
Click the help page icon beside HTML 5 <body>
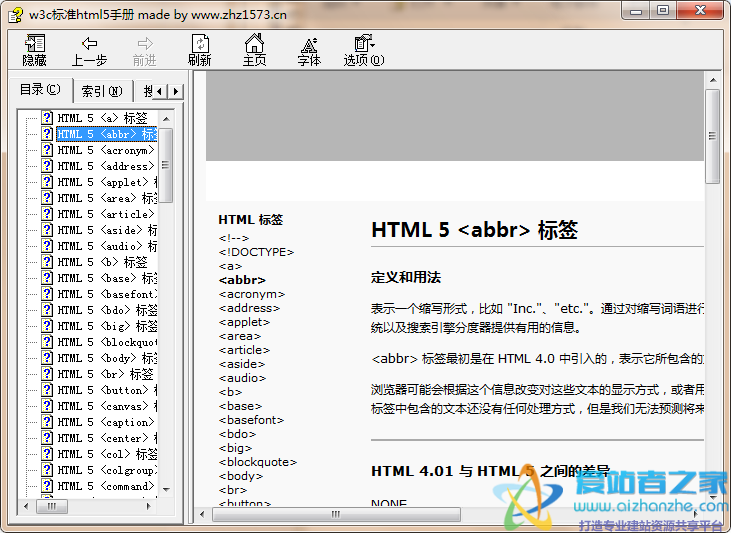point(47,358)
